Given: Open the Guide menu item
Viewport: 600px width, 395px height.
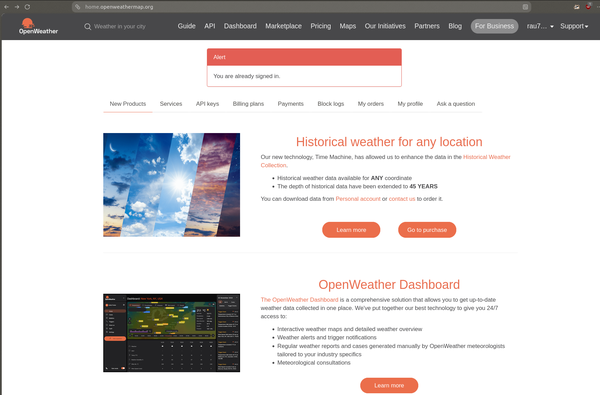Looking at the screenshot, I should click(186, 26).
